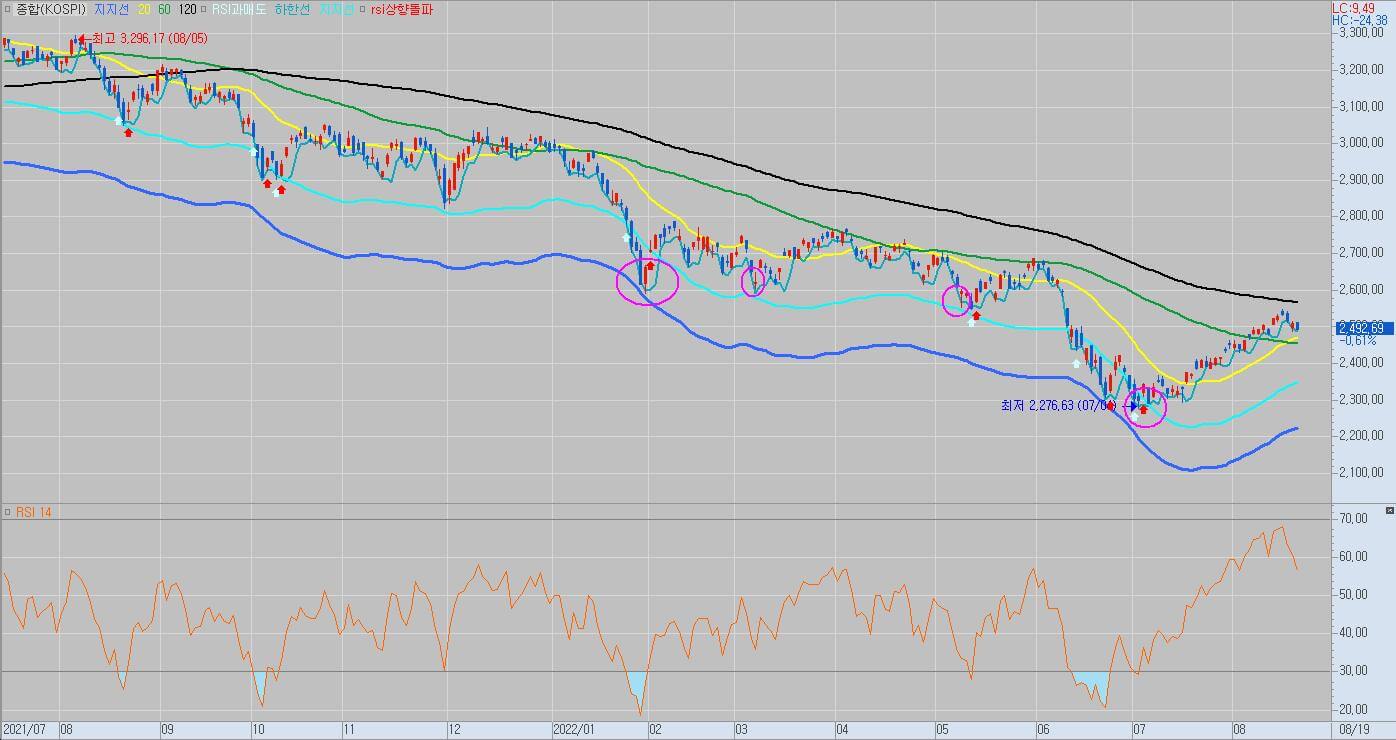Click the black 120 moving-average legend
1396x740 pixels.
187,9
